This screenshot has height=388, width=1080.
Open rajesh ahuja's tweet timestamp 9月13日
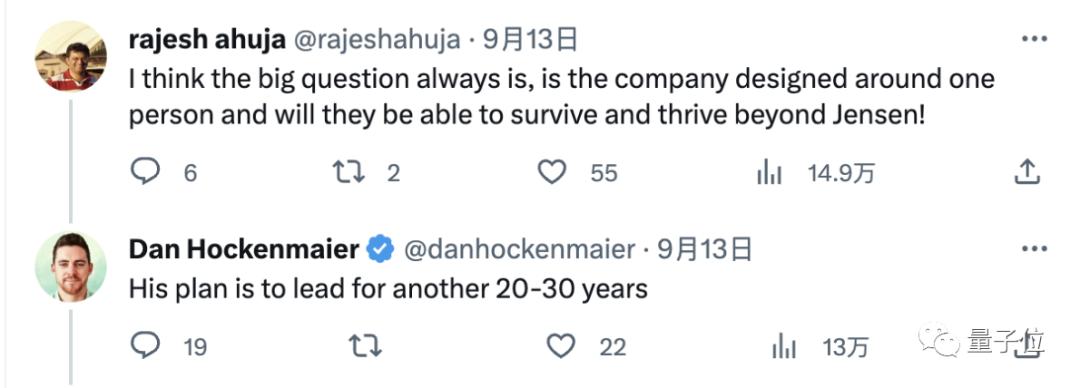529,41
